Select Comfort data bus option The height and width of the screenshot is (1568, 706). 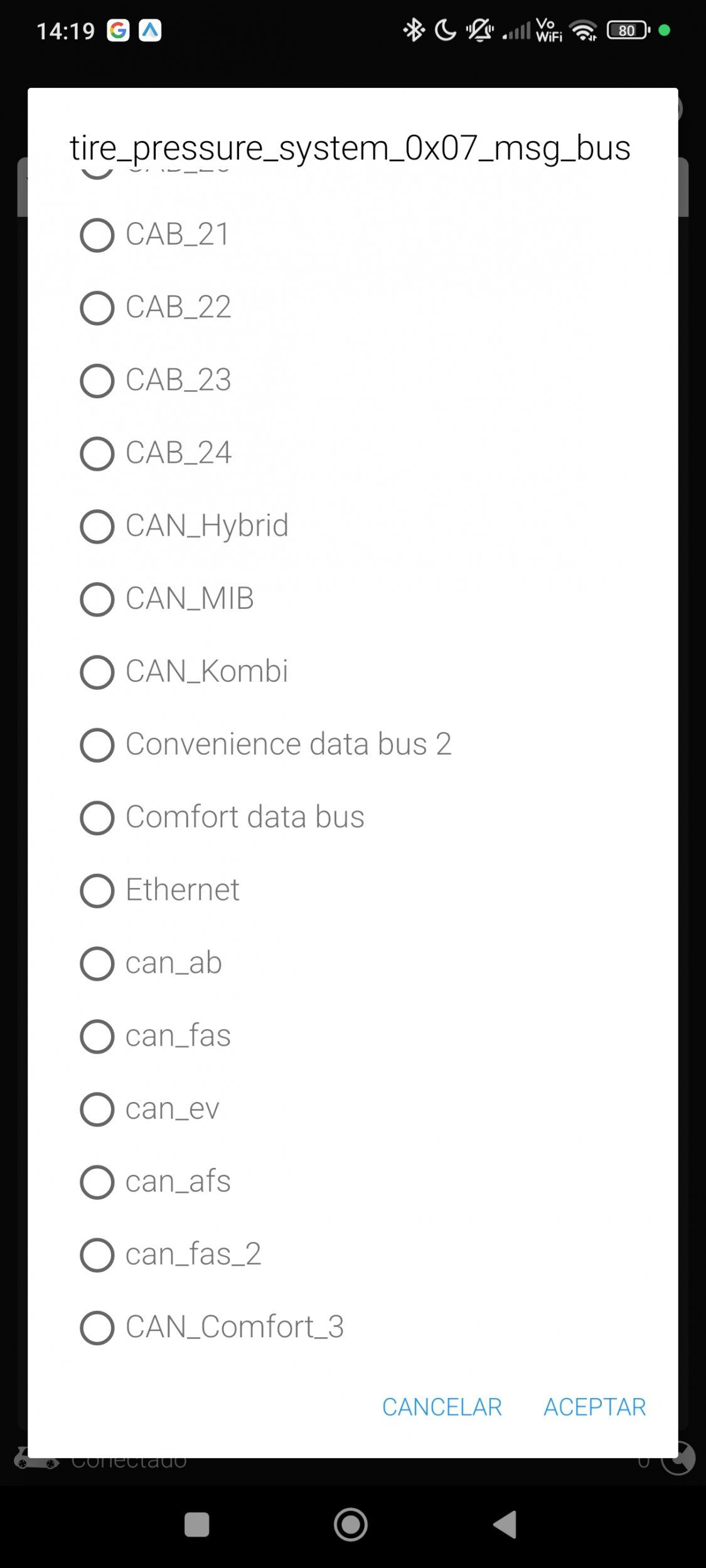click(x=97, y=817)
